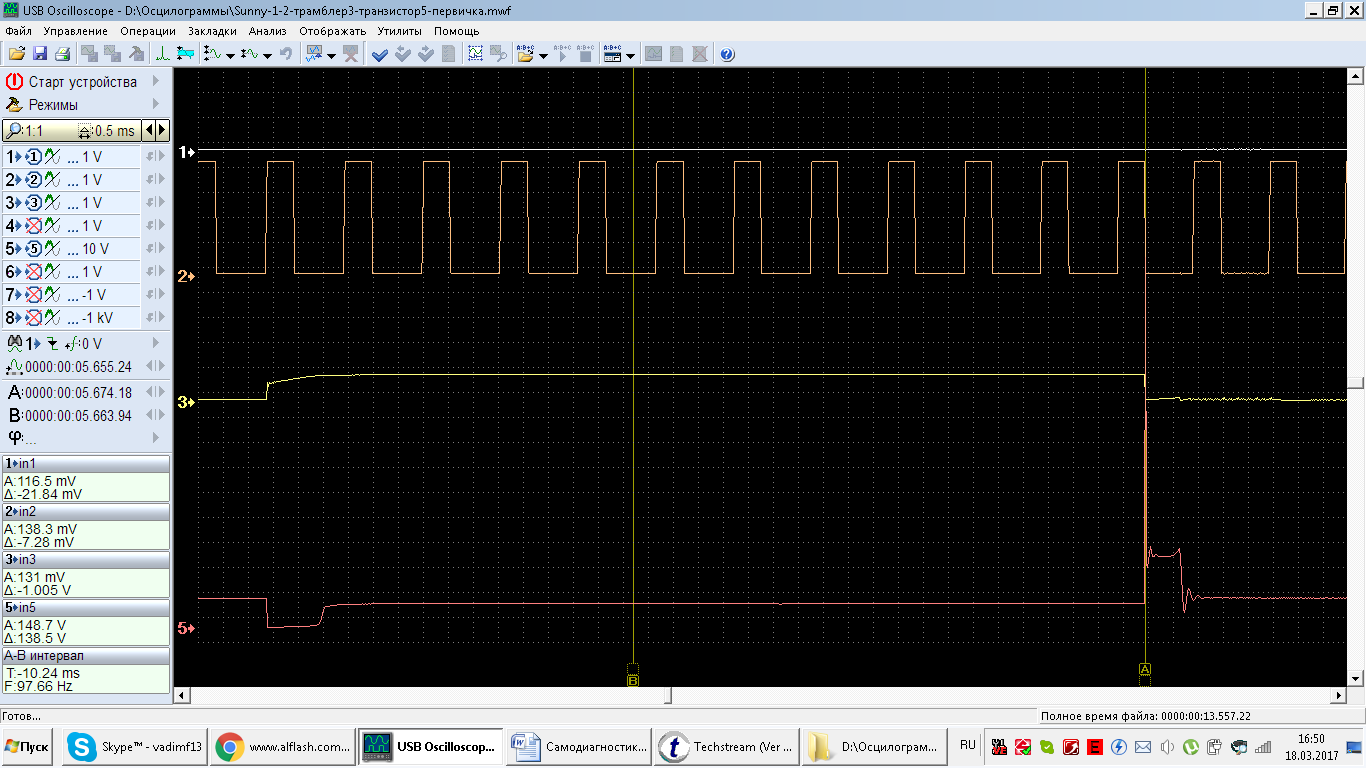Viewport: 1366px width, 768px height.
Task: Click the Пуск start button
Action: click(28, 746)
